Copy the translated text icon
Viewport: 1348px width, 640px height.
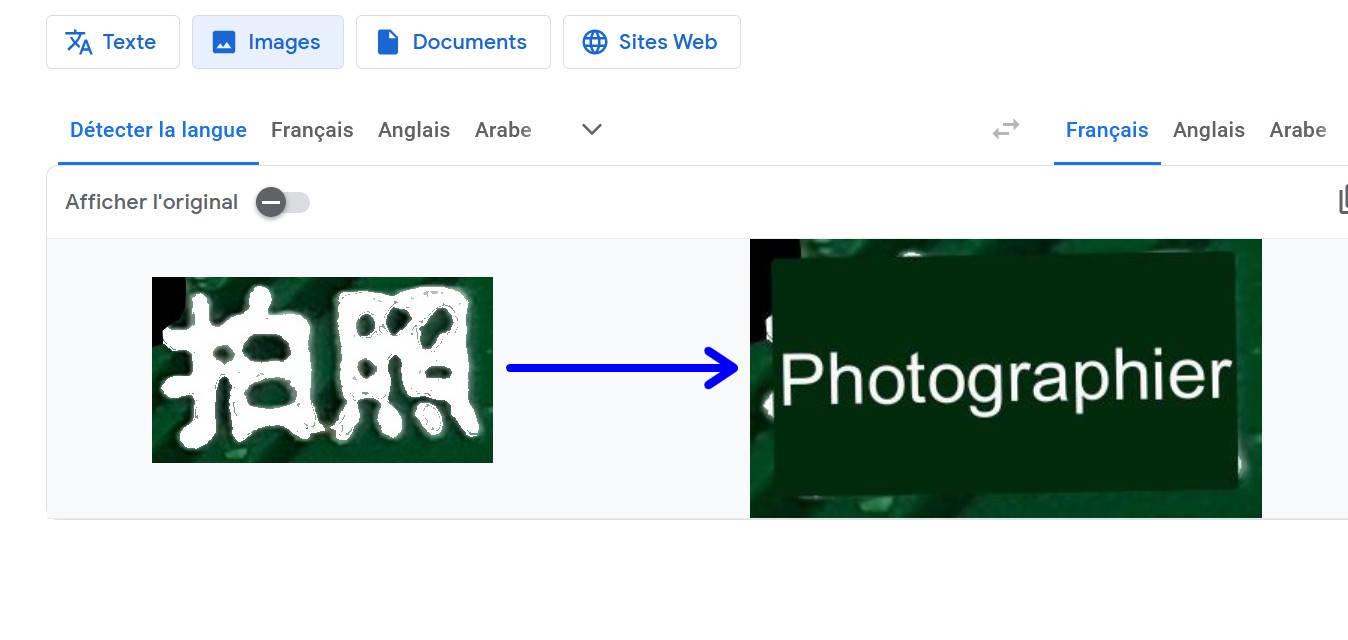pyautogui.click(x=1342, y=201)
